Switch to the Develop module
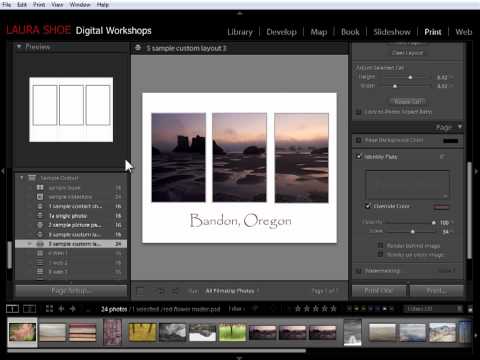 pyautogui.click(x=281, y=32)
